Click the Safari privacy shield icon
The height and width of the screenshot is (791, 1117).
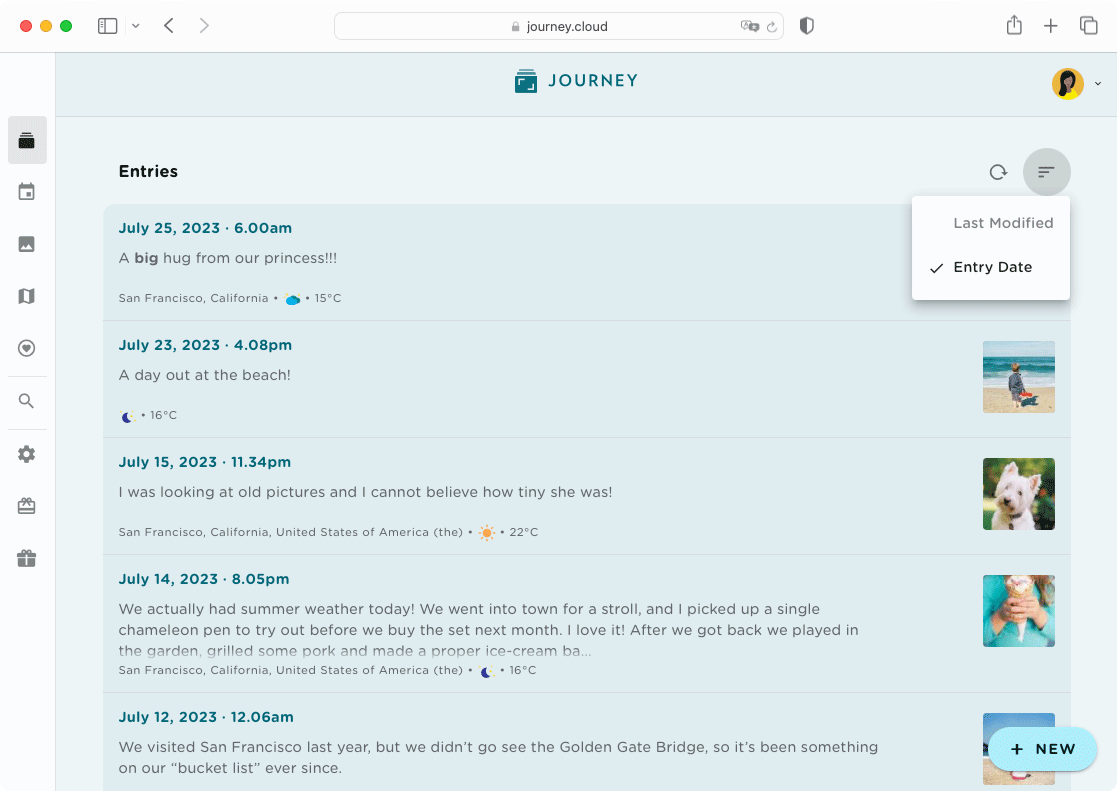tap(806, 26)
